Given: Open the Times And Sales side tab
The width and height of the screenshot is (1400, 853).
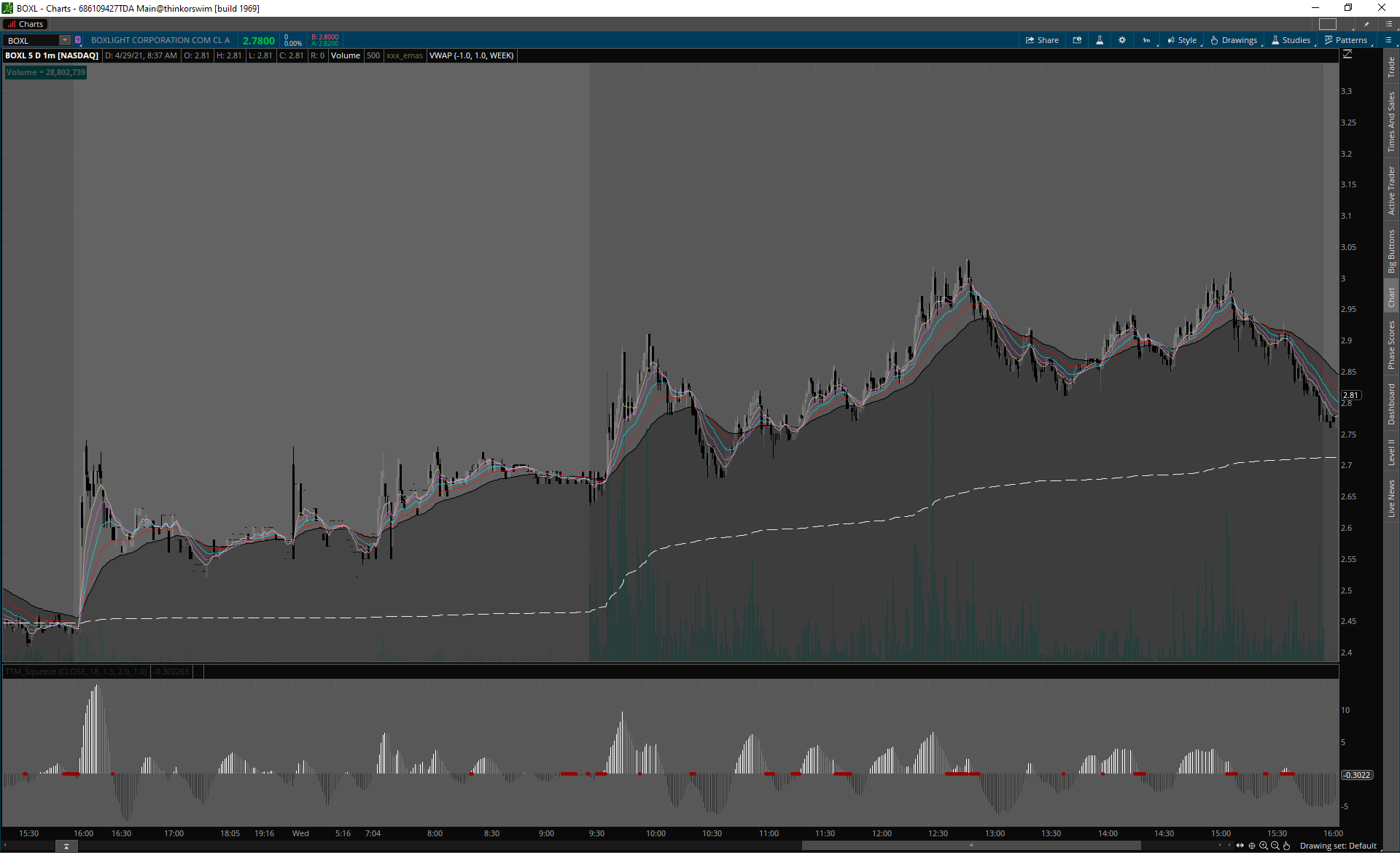Looking at the screenshot, I should coord(1391,121).
